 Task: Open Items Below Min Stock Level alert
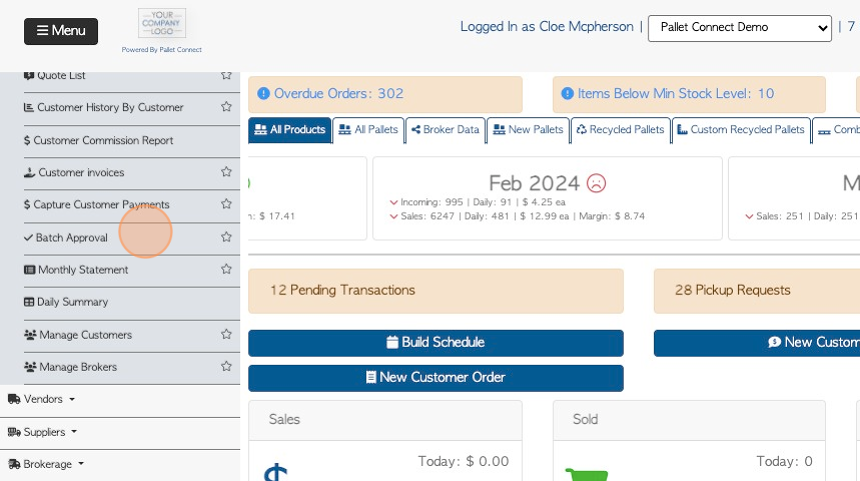coord(689,94)
